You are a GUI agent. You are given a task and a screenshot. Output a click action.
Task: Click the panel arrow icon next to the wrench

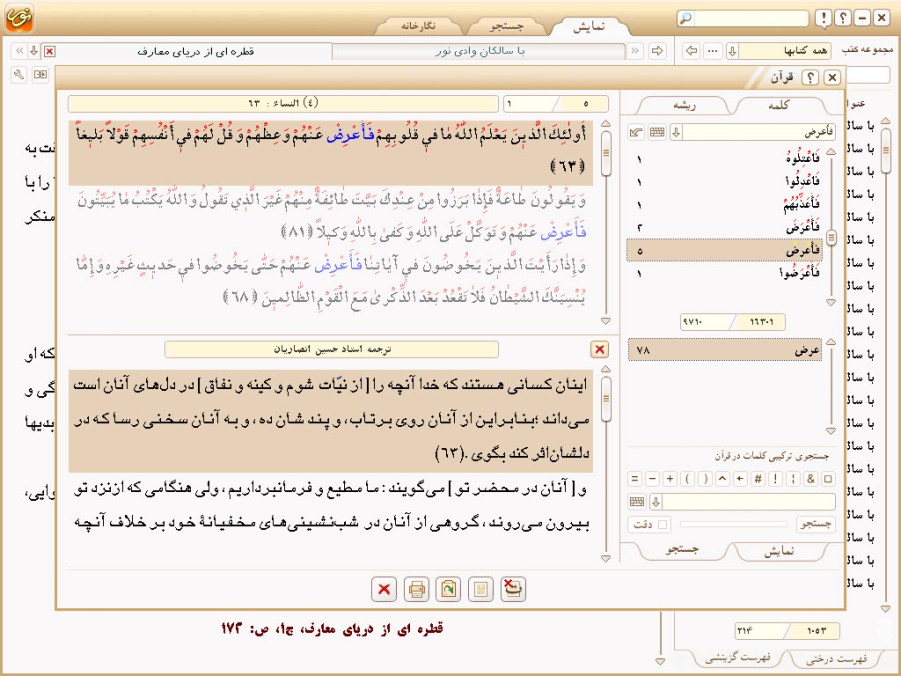(40, 74)
